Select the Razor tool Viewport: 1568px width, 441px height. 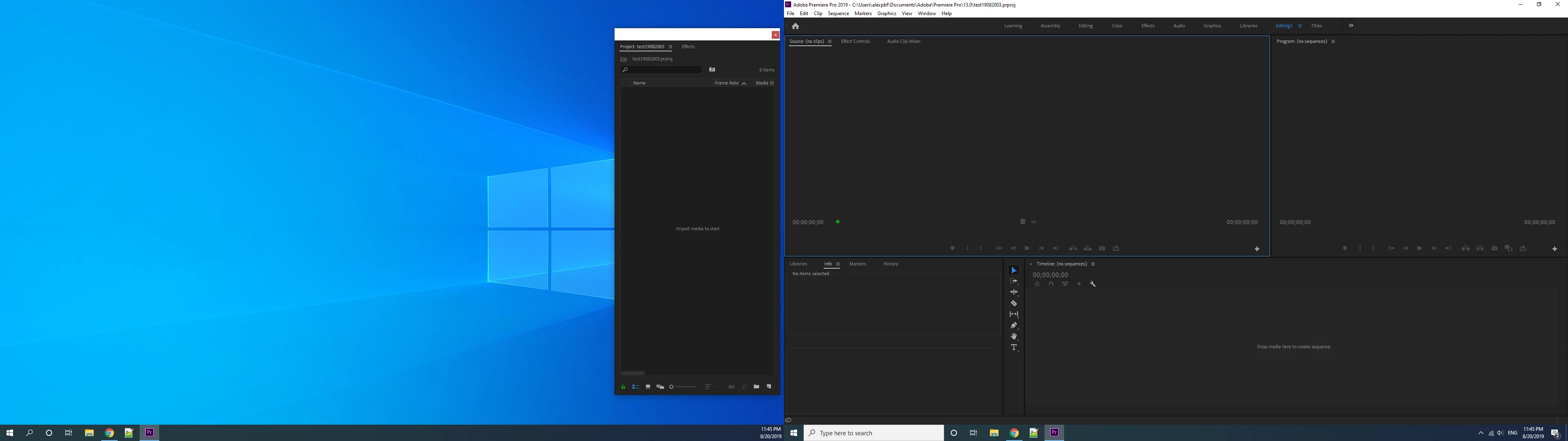pyautogui.click(x=1013, y=303)
